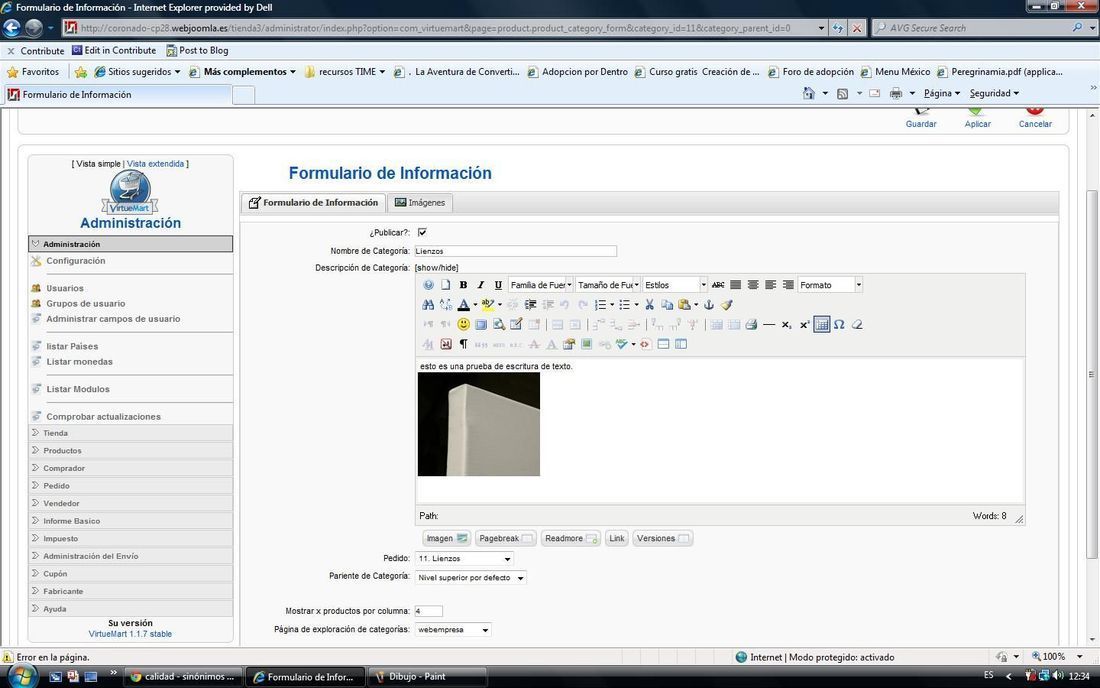
Task: Click the numbered list icon
Action: click(600, 304)
